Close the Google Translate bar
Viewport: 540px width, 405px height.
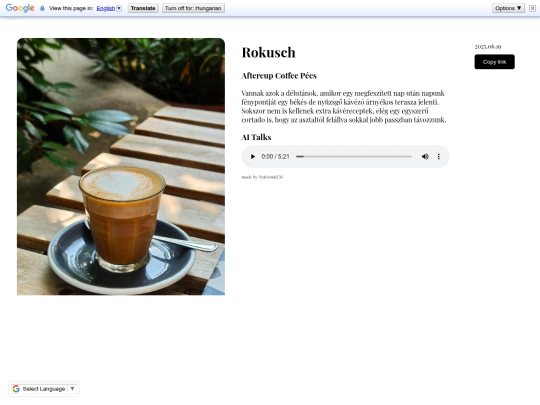click(532, 8)
